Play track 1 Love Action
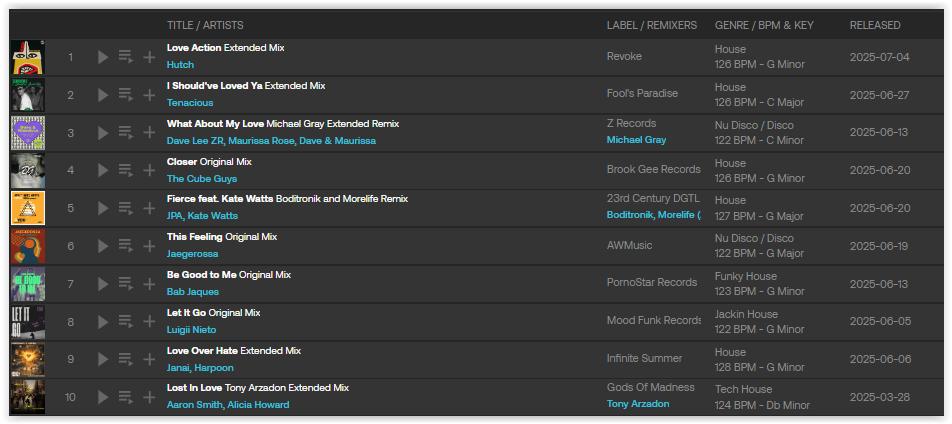This screenshot has width=952, height=424. pos(103,57)
